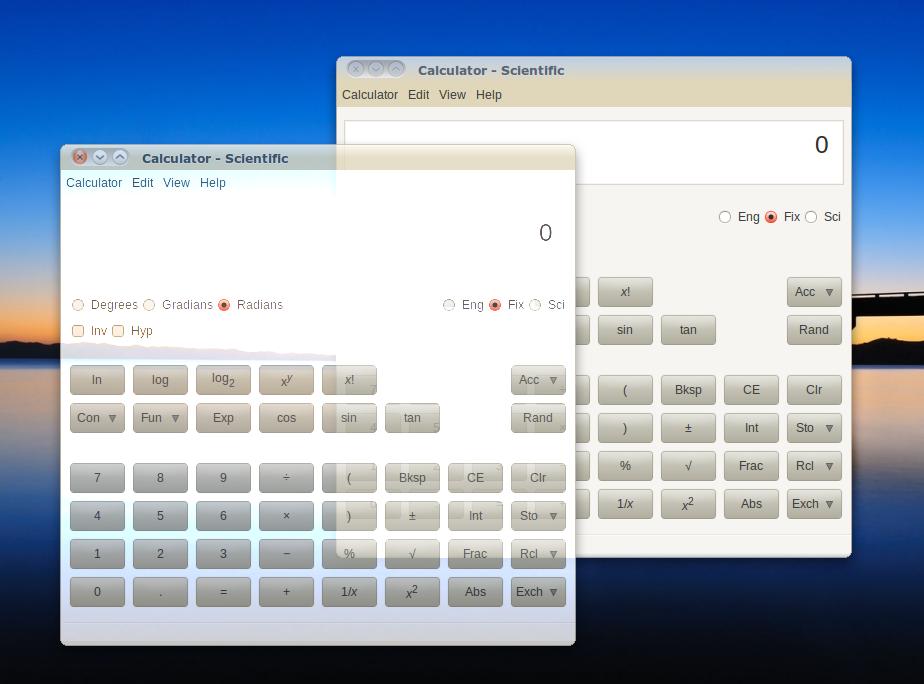Expand the Fun functions dropdown
Viewport: 924px width, 684px height.
(160, 418)
